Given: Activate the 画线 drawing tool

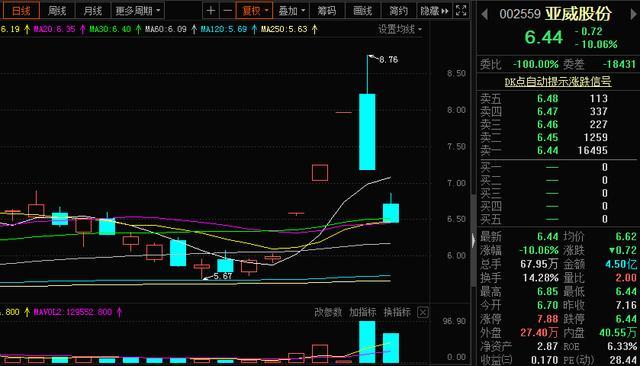Looking at the screenshot, I should pos(362,11).
